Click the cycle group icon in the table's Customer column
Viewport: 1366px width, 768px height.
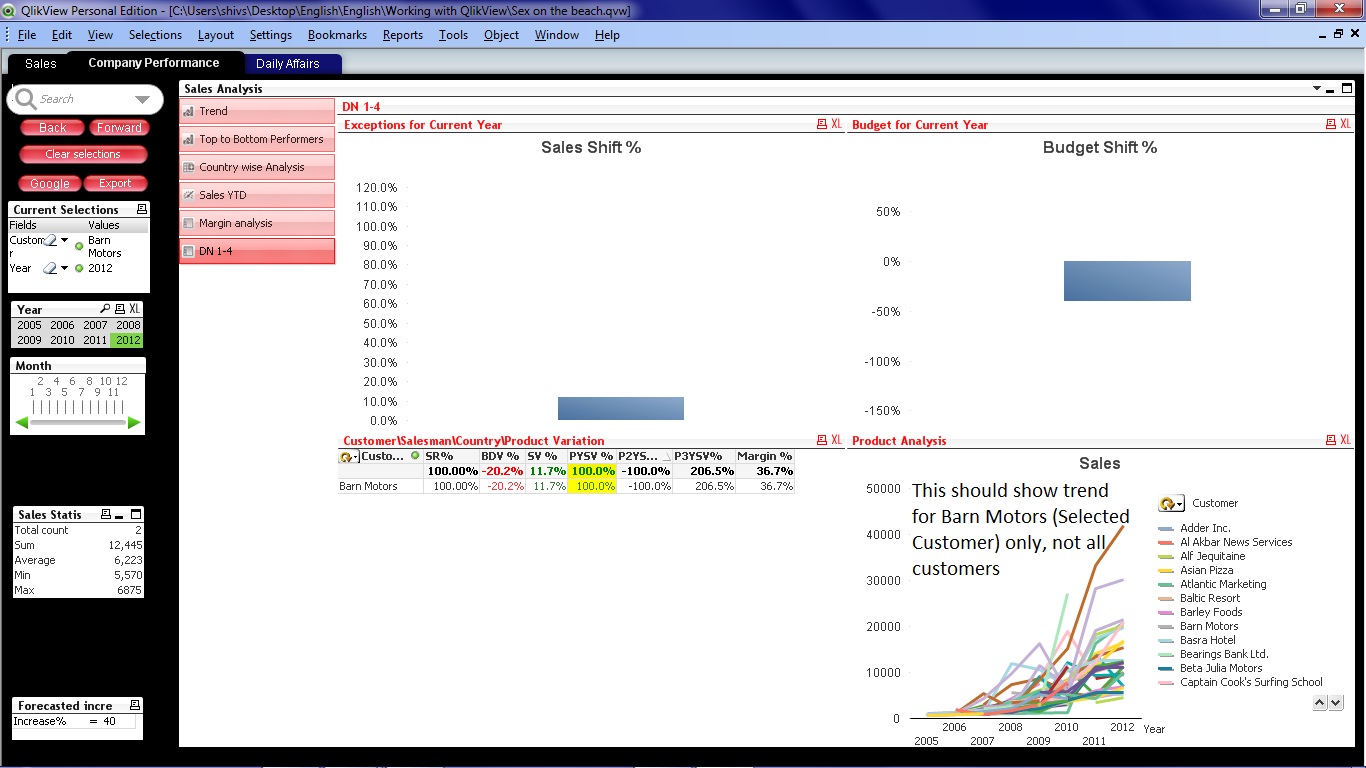(349, 456)
